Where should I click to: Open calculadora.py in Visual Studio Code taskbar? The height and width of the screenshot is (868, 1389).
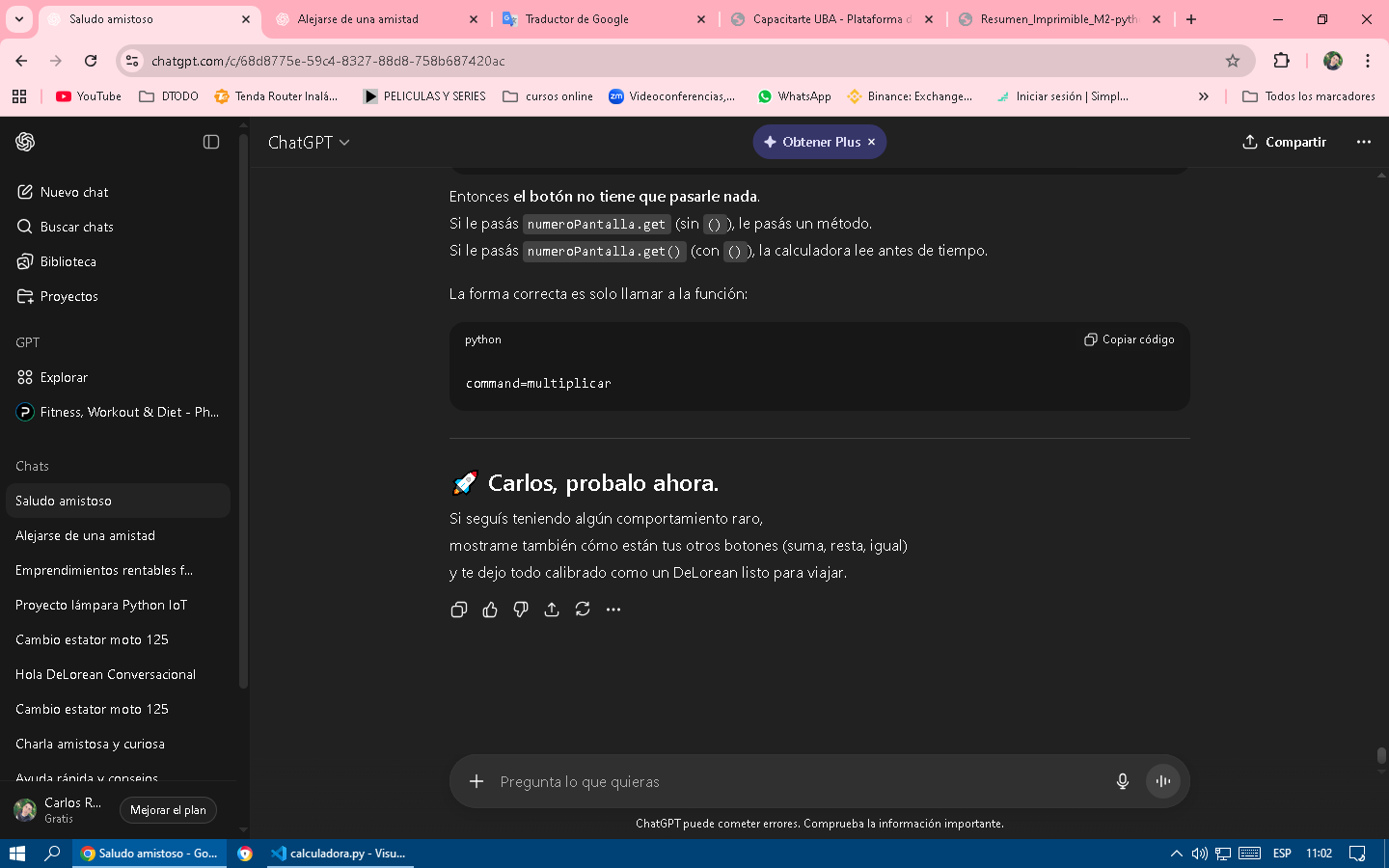coord(340,854)
